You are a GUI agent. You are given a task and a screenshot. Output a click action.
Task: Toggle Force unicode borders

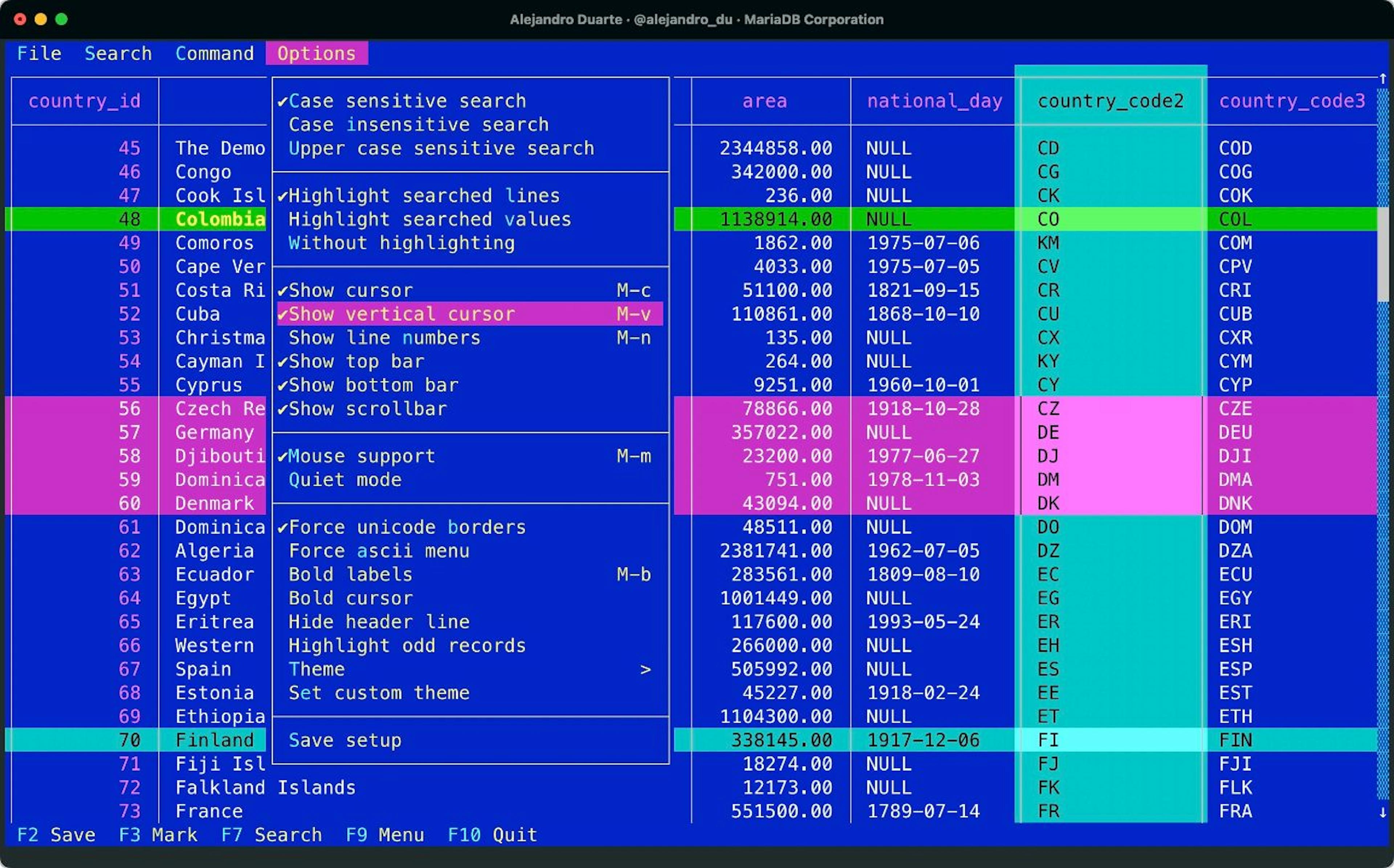pos(407,527)
